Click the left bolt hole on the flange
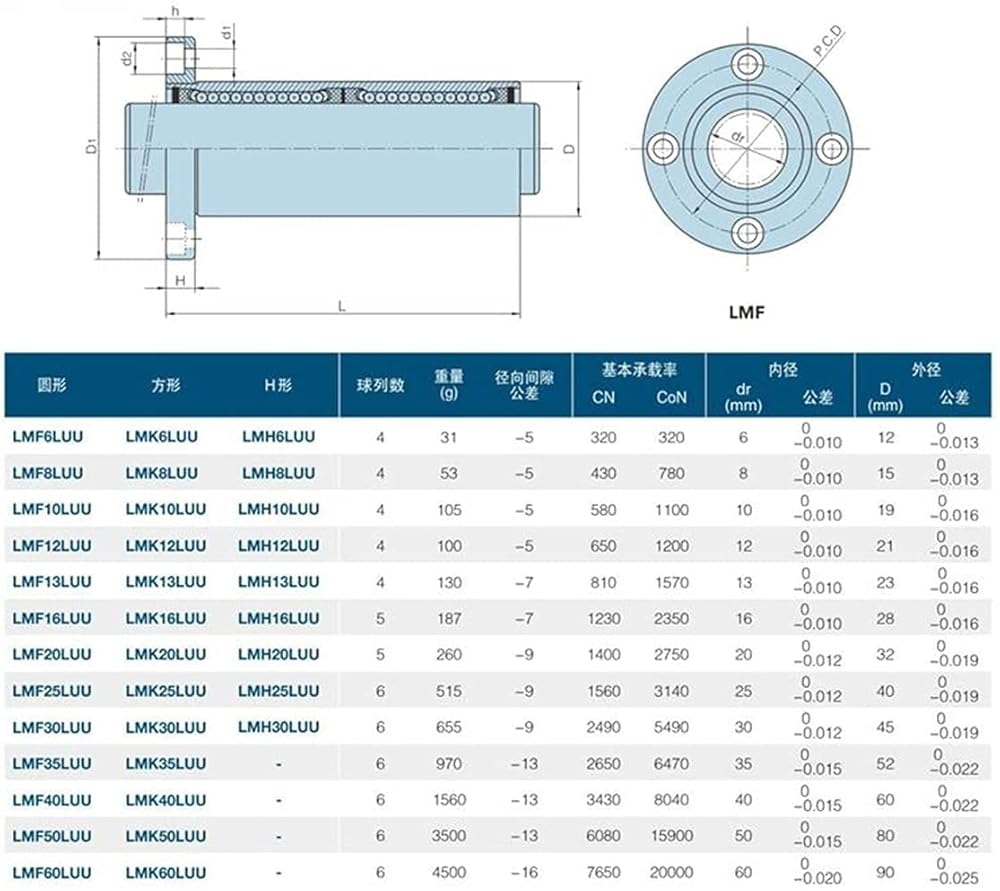Image resolution: width=1000 pixels, height=891 pixels. click(662, 148)
